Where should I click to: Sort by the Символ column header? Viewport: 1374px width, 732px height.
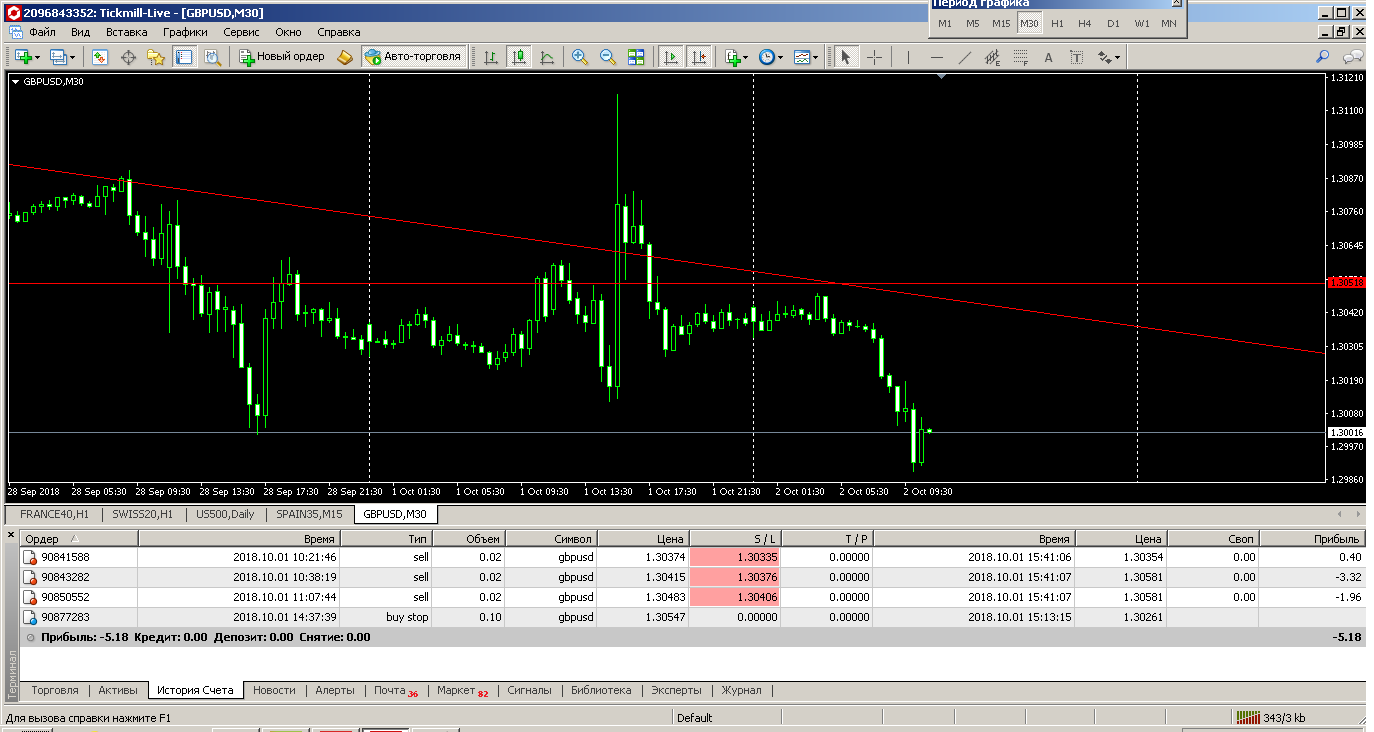coord(550,539)
